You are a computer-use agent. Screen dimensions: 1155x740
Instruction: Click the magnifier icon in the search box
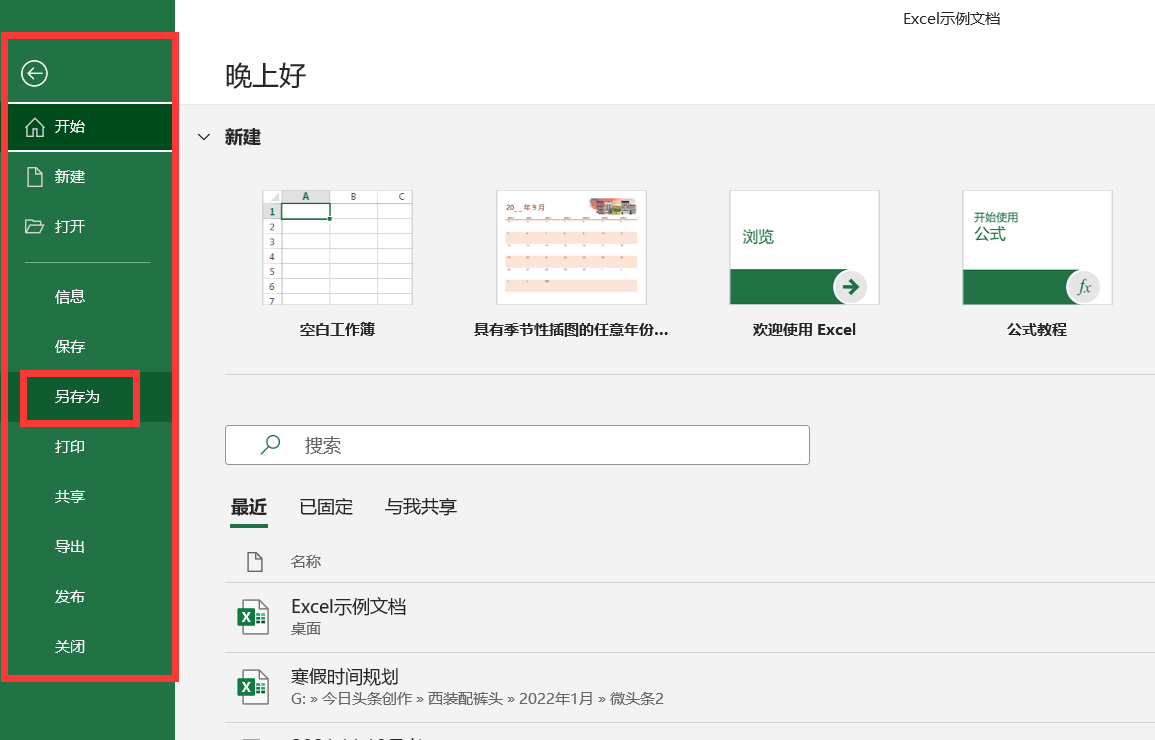pos(270,444)
